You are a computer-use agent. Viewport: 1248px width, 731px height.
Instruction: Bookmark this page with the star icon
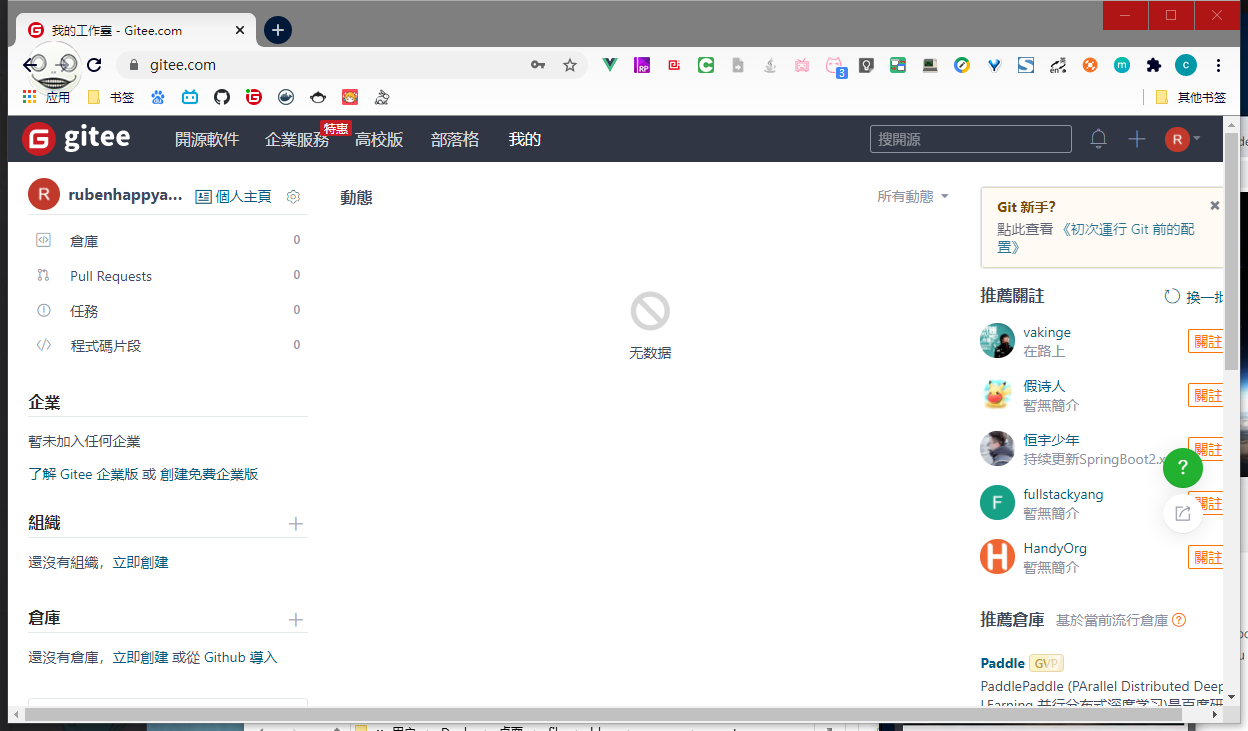point(570,65)
